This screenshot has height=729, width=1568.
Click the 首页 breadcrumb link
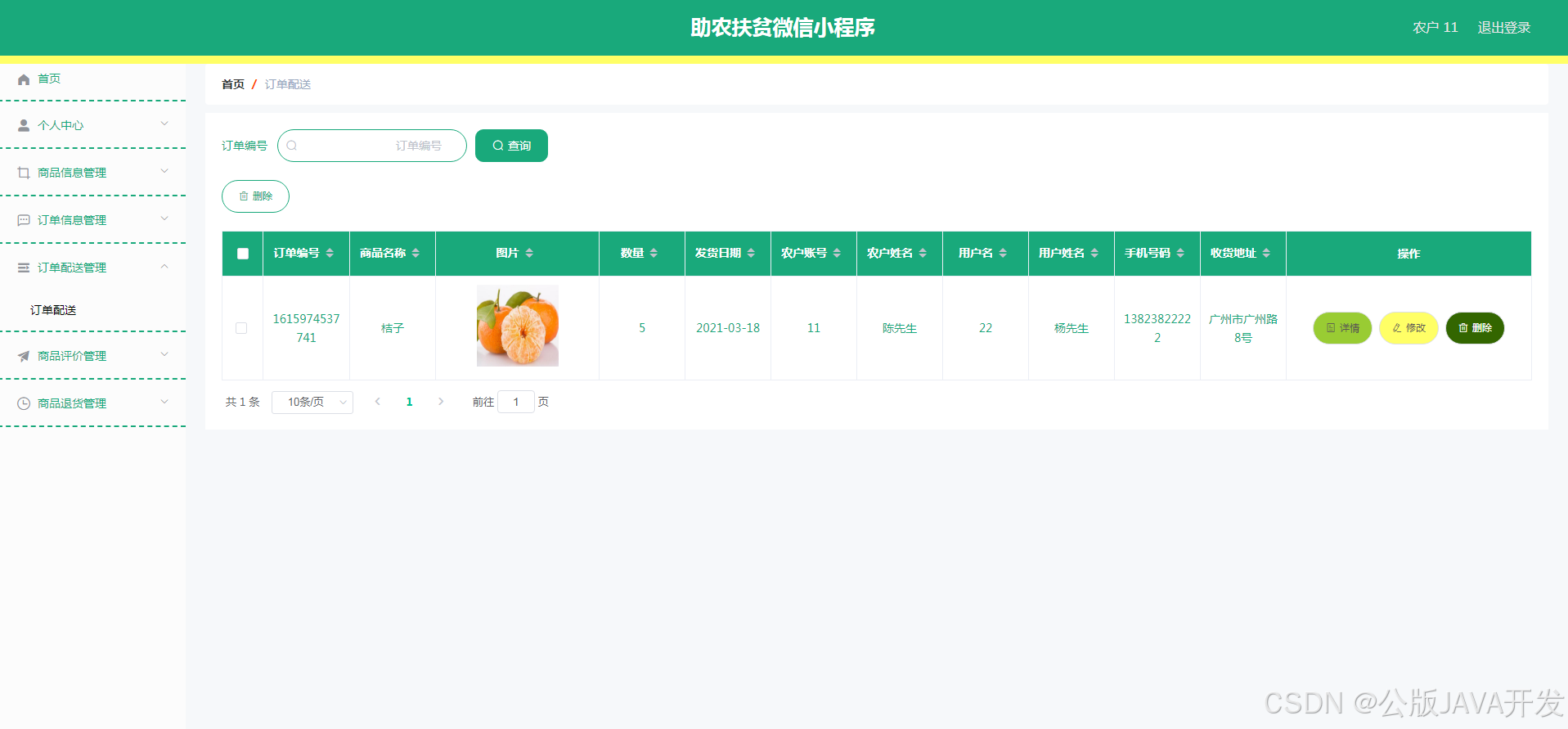[x=233, y=84]
